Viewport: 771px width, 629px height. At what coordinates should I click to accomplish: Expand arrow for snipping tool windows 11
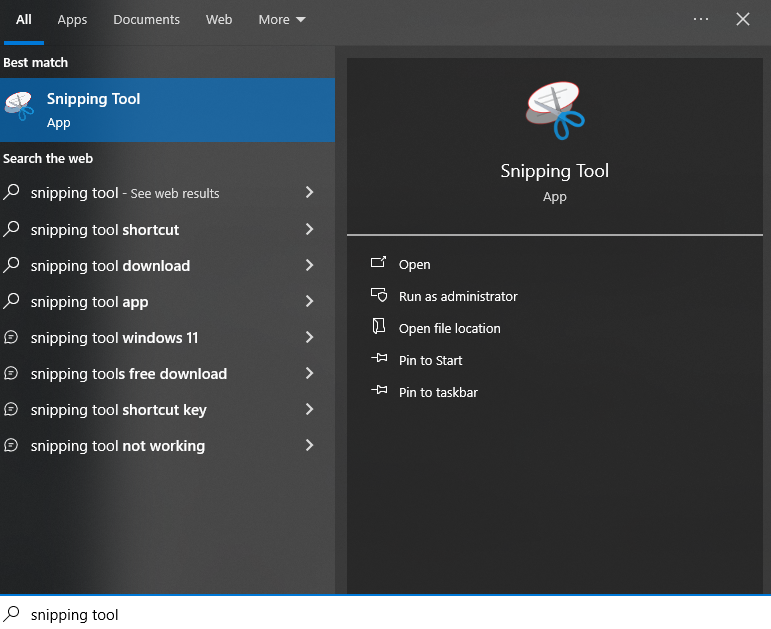pyautogui.click(x=309, y=338)
